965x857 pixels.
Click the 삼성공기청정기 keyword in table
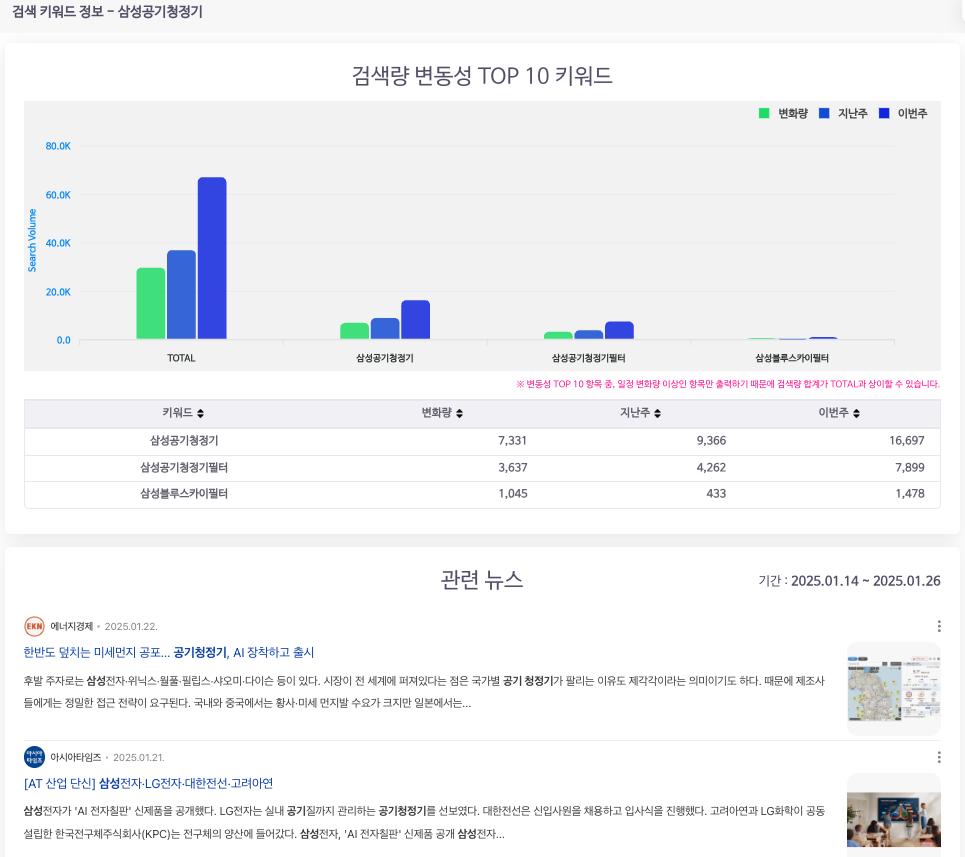tap(184, 440)
